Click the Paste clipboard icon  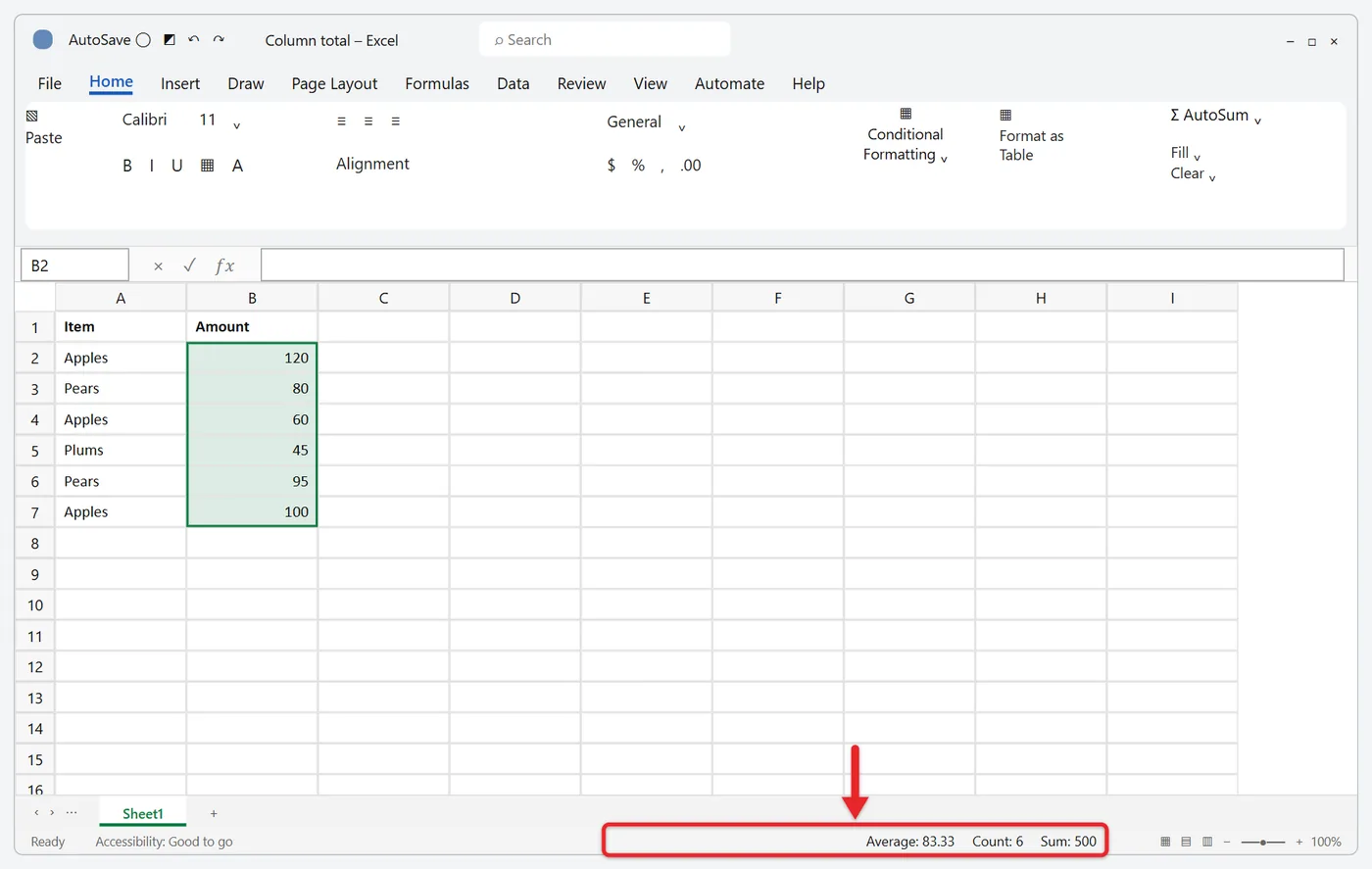pyautogui.click(x=31, y=116)
